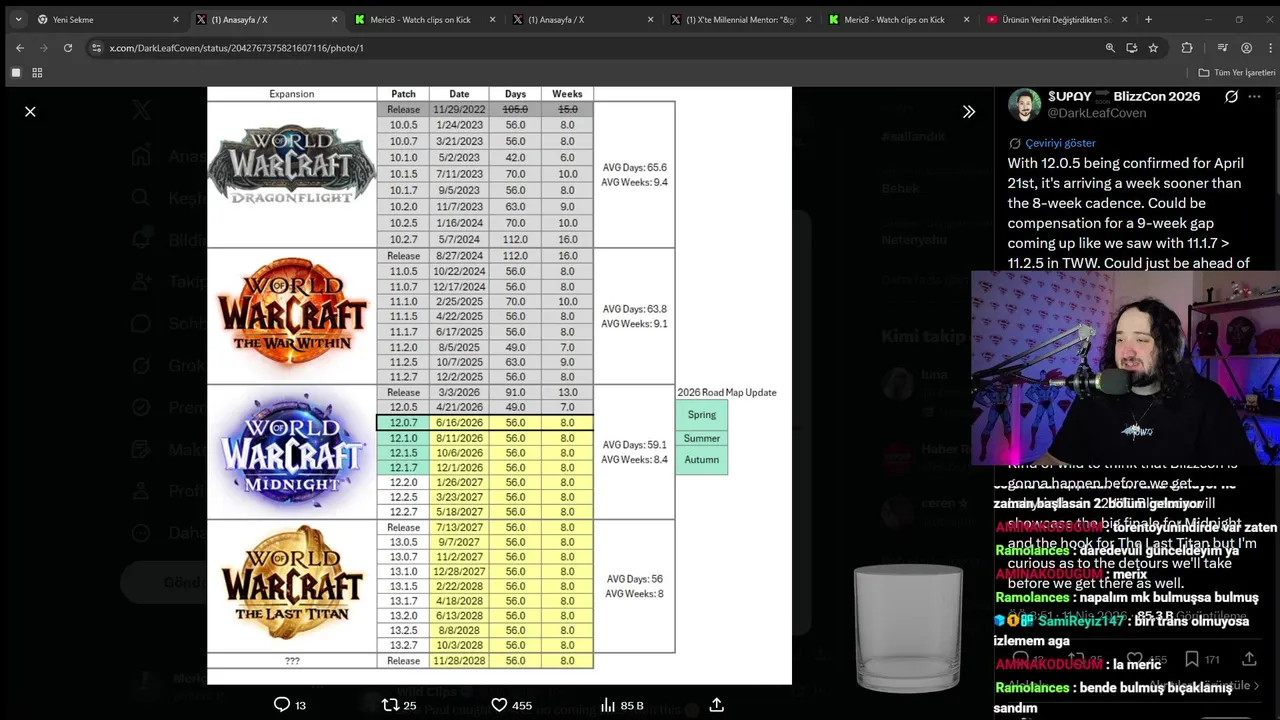Open the DarkLeafCoven profile avatar

(x=1024, y=105)
